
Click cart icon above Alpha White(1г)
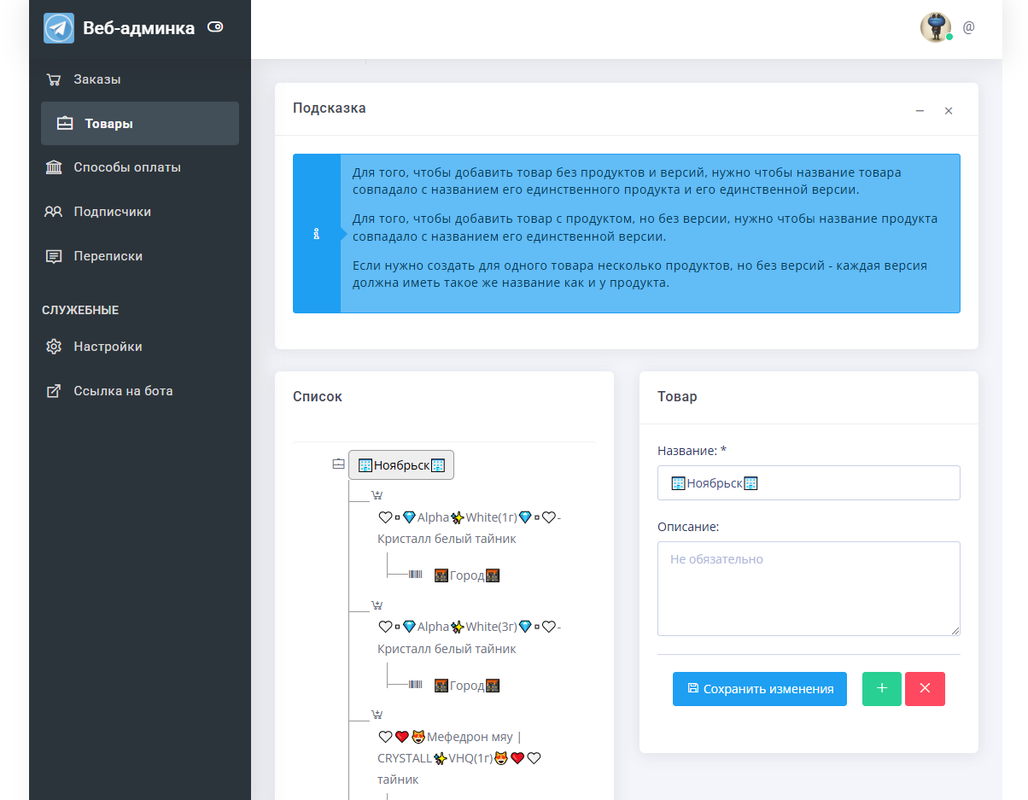377,495
